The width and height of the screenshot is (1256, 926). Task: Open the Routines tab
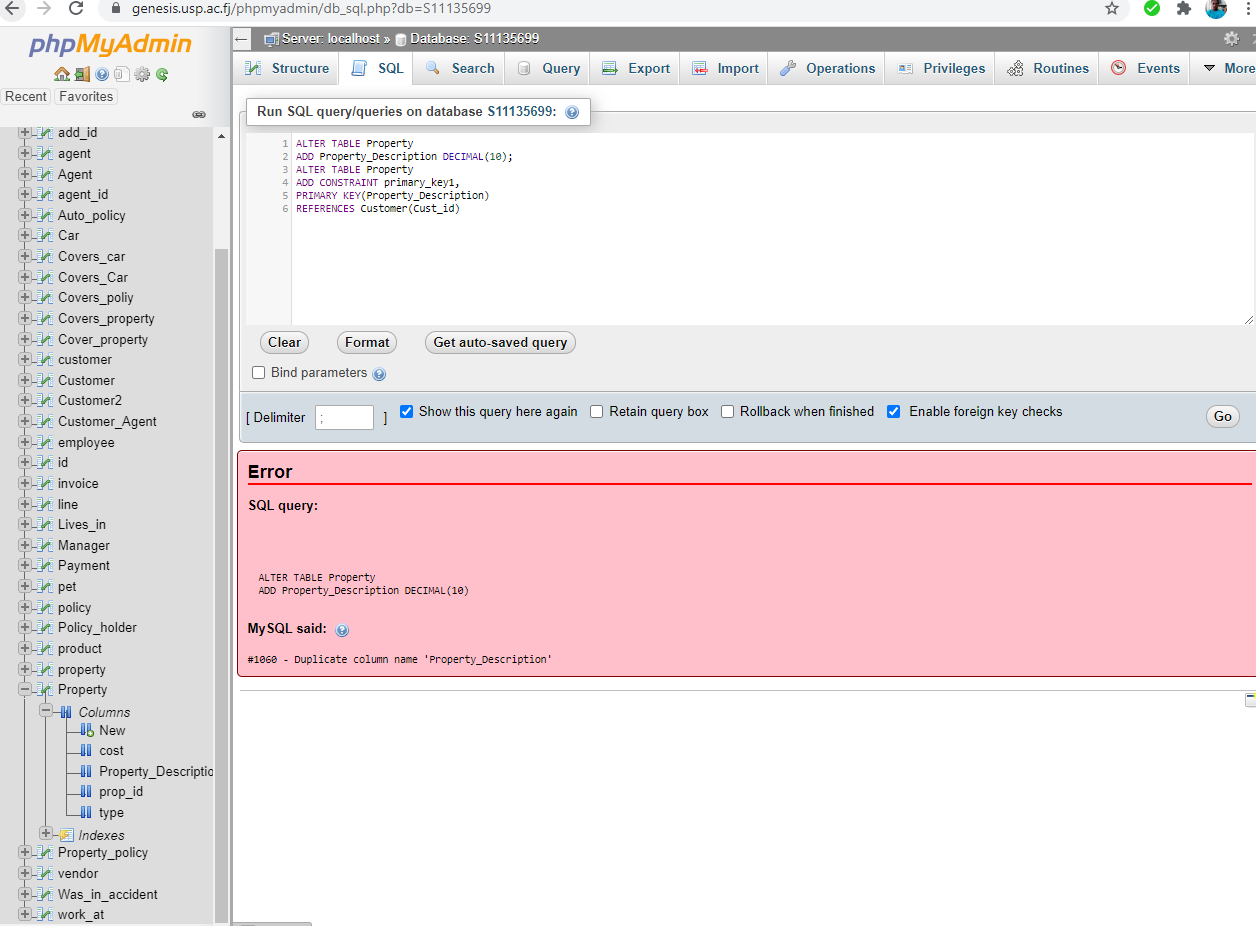[1047, 68]
